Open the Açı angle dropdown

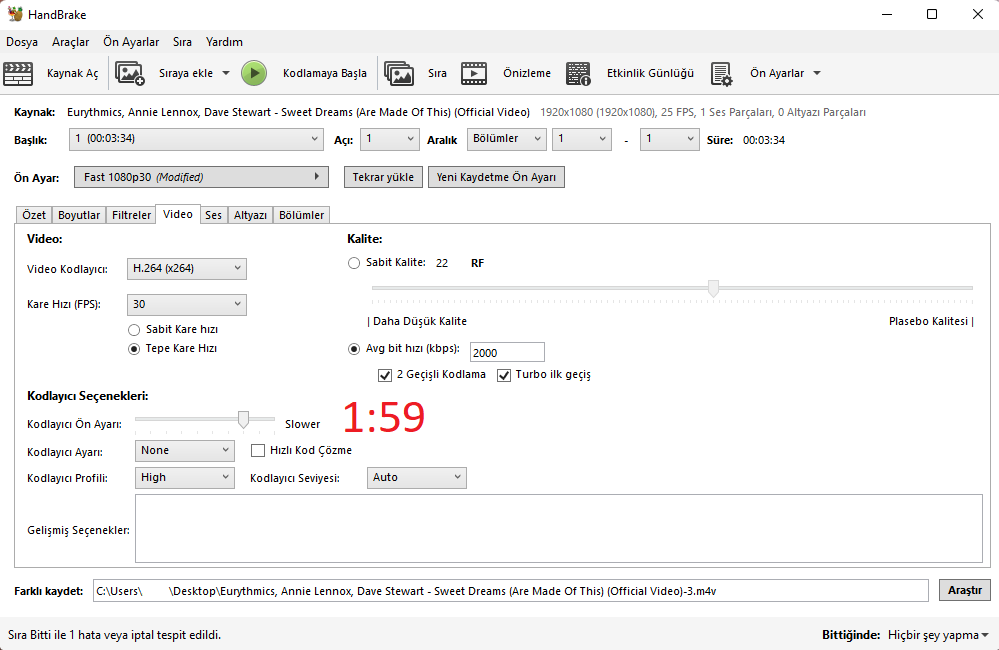coord(390,139)
